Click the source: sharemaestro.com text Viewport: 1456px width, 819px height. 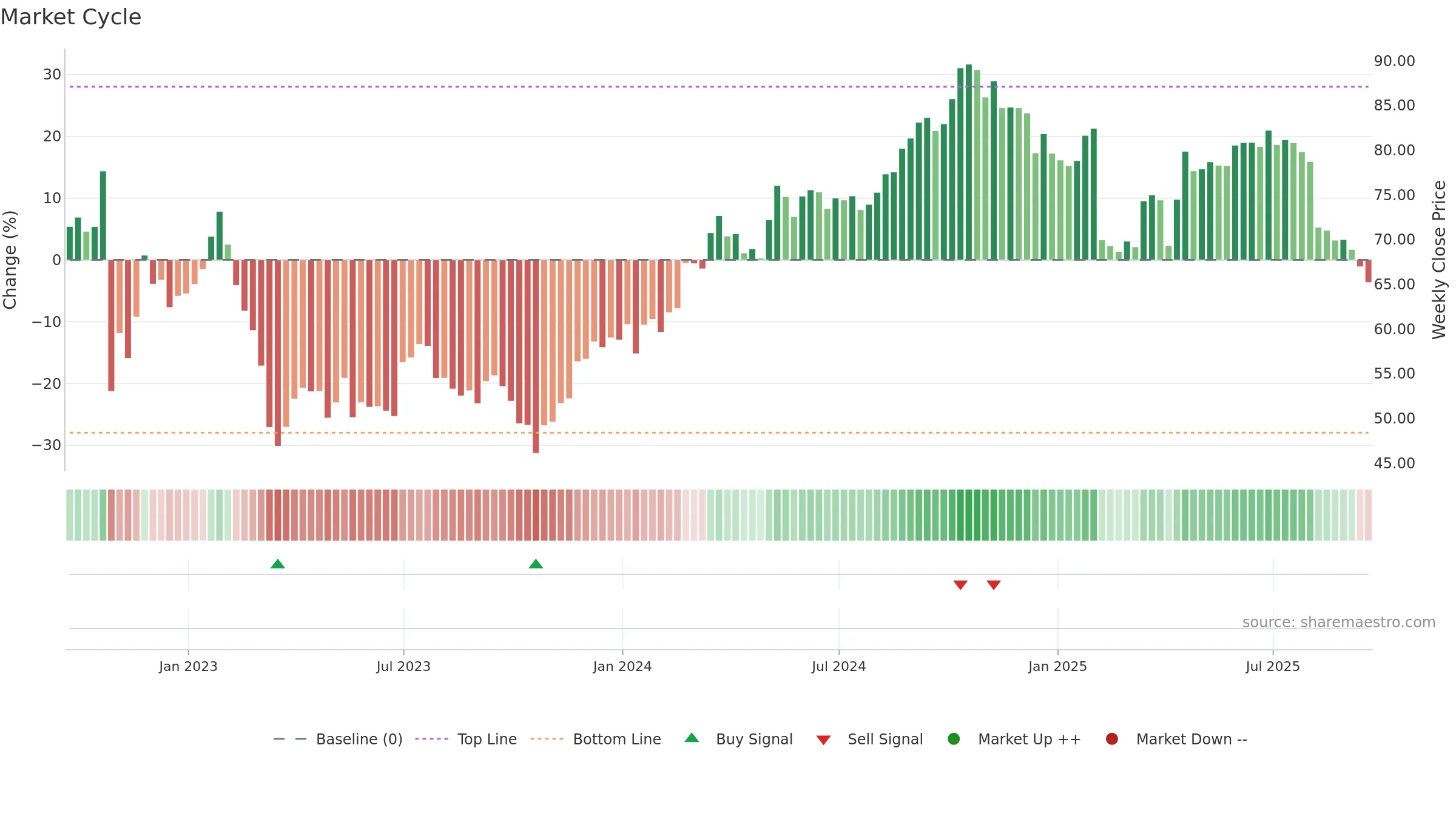1339,622
